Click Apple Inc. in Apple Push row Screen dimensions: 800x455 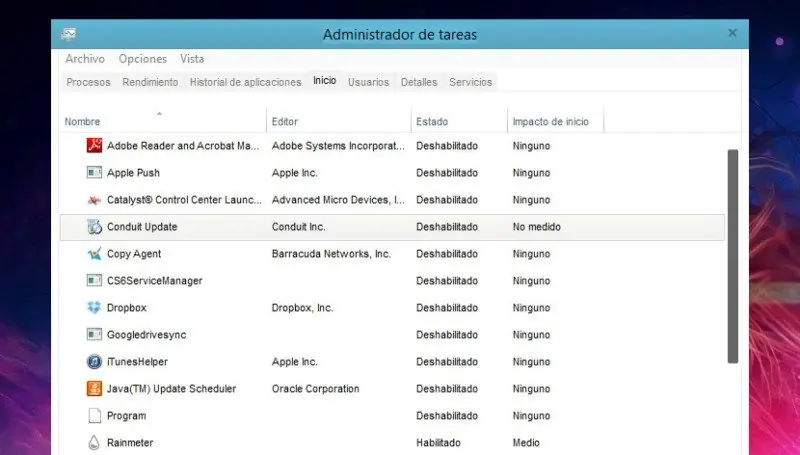[294, 173]
